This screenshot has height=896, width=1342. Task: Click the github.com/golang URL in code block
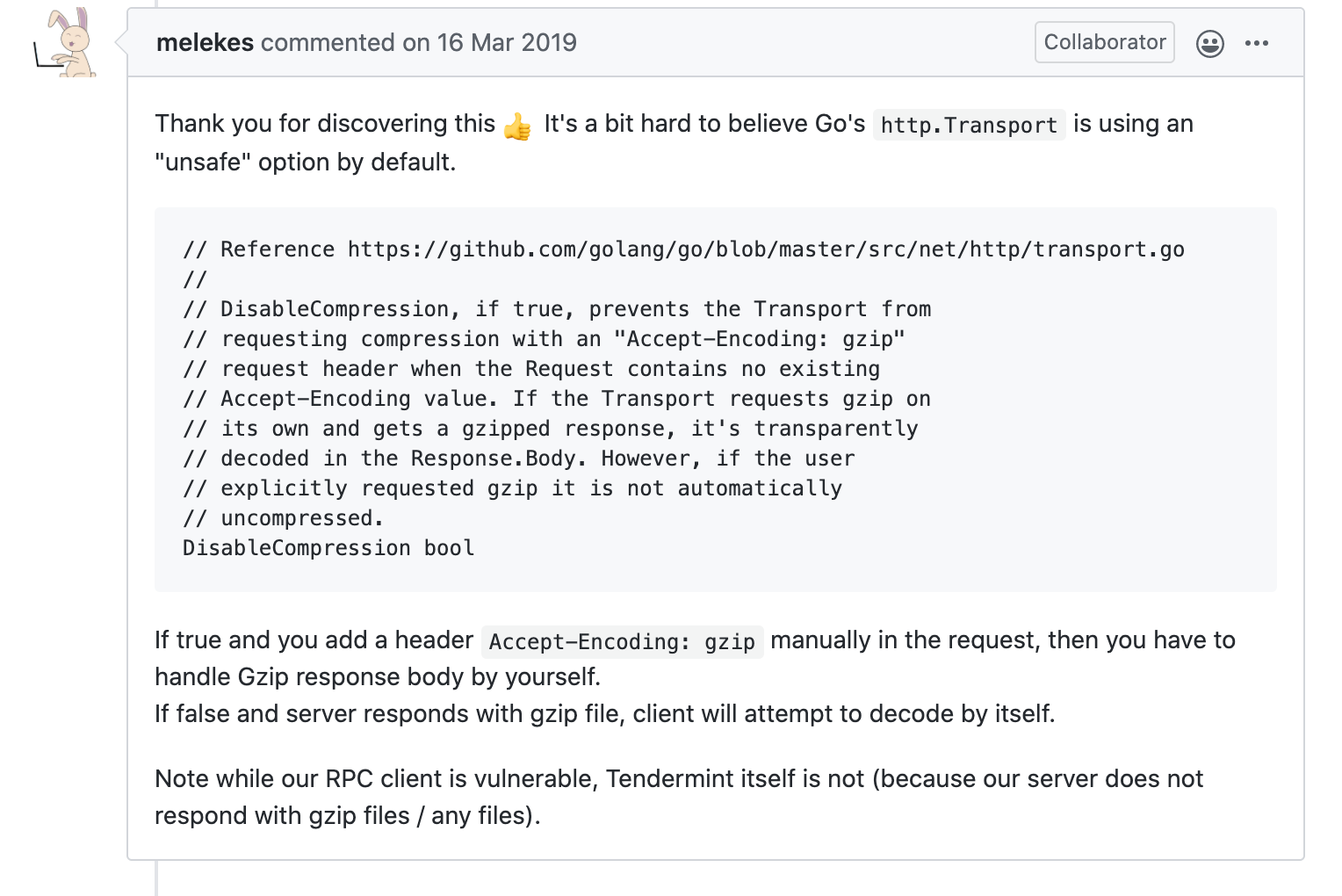766,249
